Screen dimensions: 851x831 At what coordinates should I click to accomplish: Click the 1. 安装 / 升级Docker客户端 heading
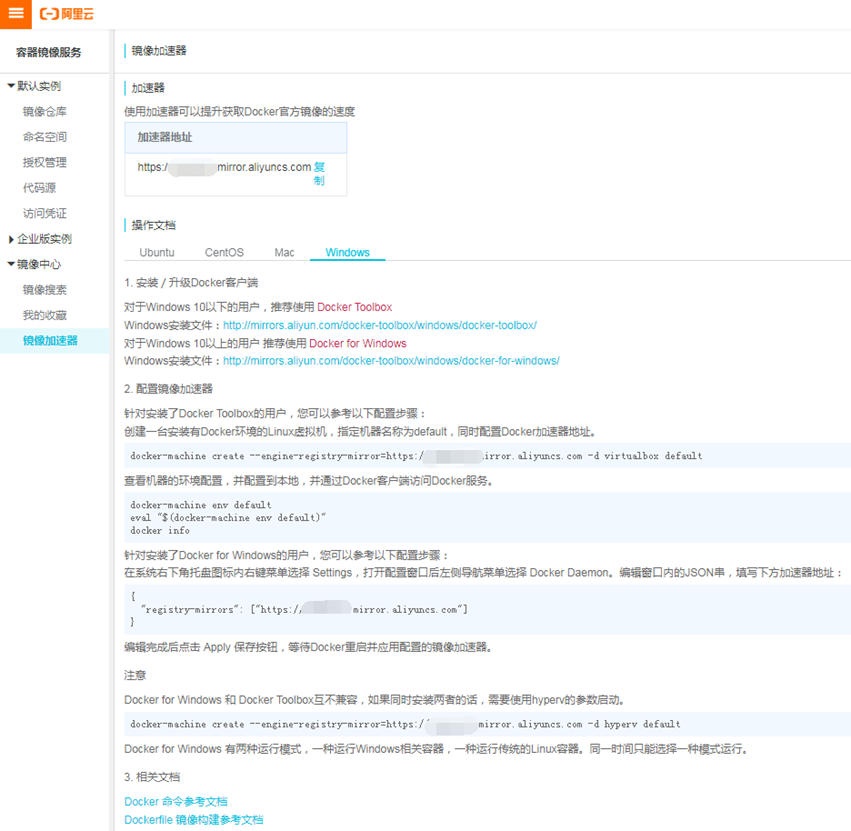pos(191,283)
